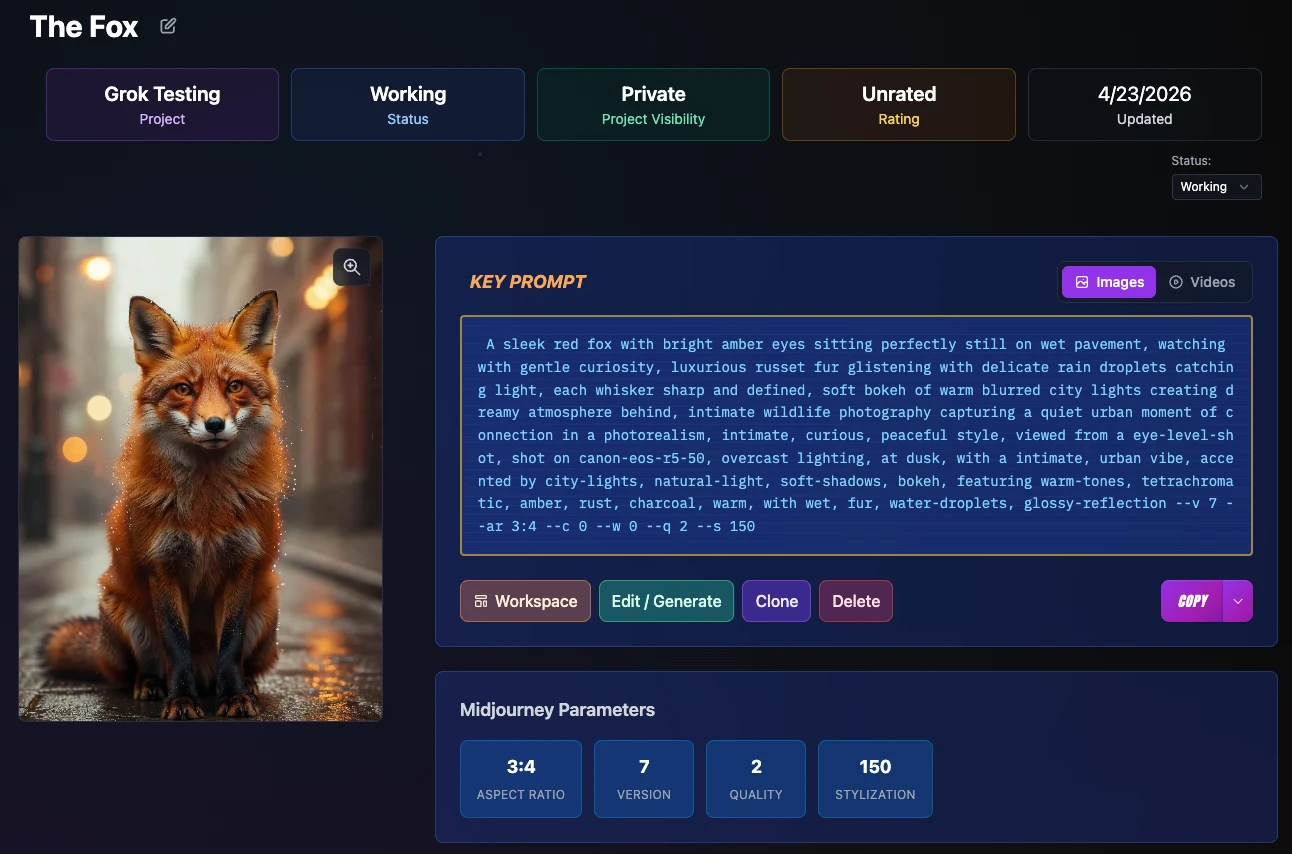Click the Delete button
Screen dimensions: 1292x854
(855, 601)
